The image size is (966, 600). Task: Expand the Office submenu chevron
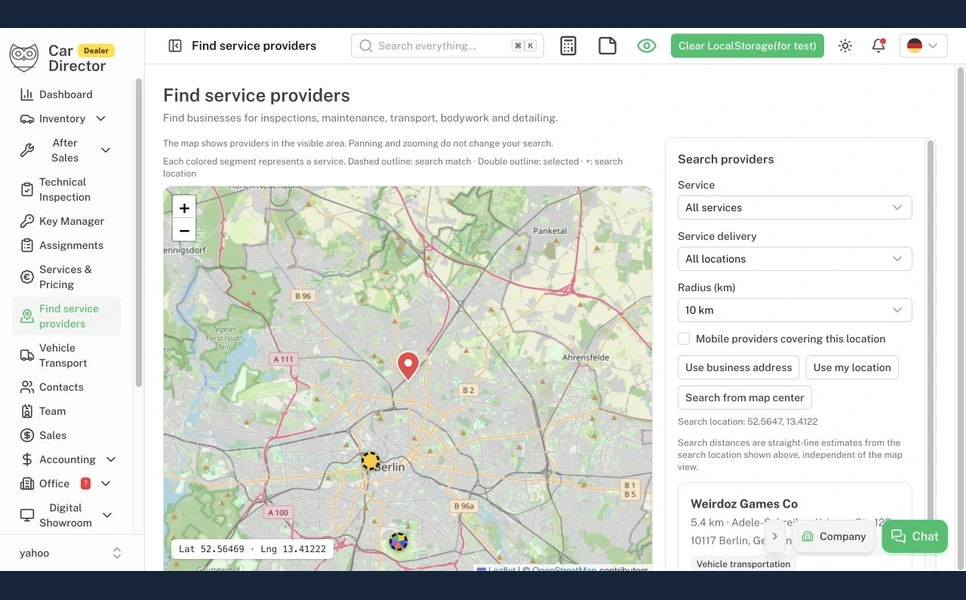(105, 484)
